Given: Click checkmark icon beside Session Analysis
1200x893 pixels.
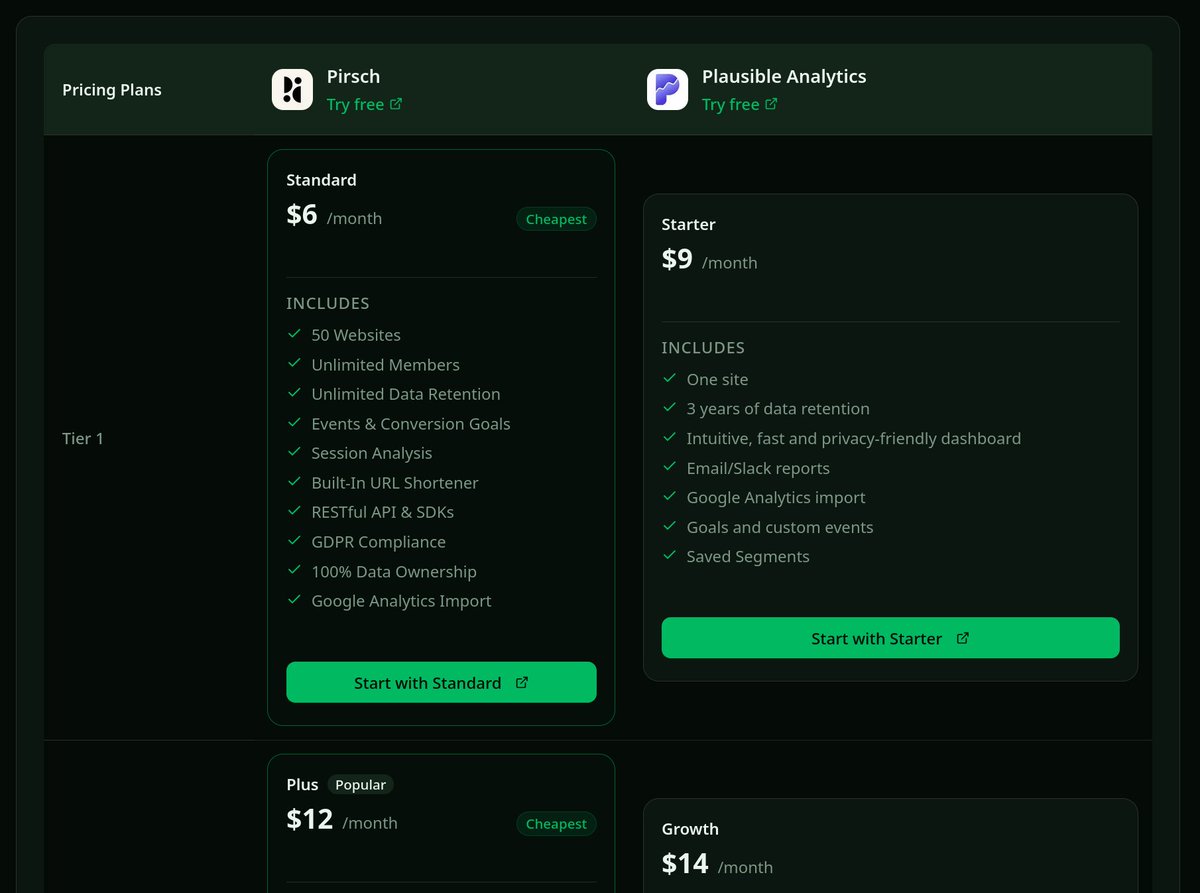Looking at the screenshot, I should click(x=294, y=452).
